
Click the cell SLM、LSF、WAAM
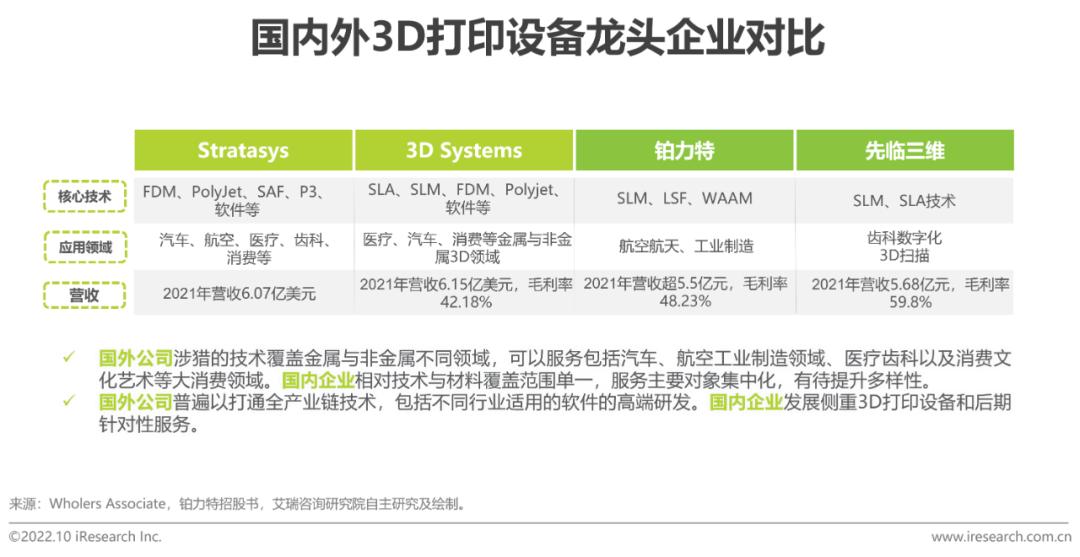coord(685,198)
